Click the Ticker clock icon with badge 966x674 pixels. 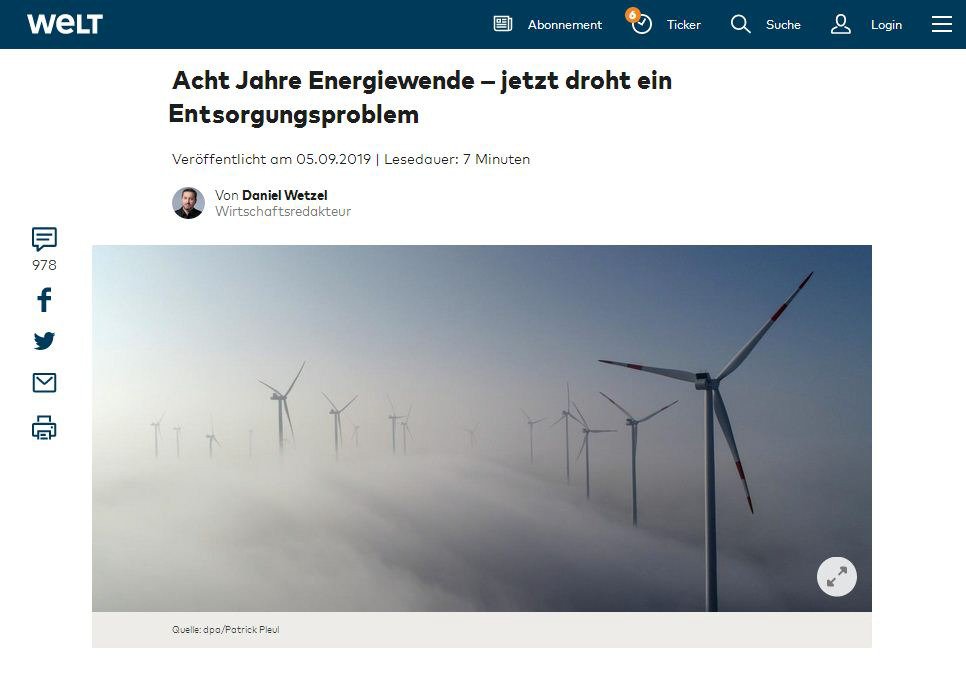click(639, 22)
